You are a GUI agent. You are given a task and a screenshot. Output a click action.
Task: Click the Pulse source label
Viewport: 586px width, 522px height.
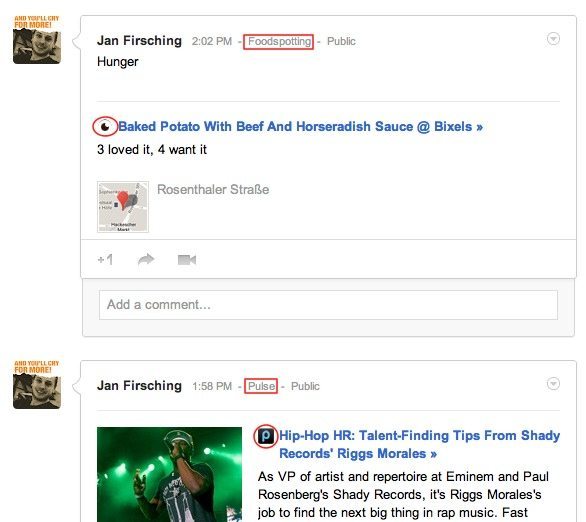coord(261,386)
